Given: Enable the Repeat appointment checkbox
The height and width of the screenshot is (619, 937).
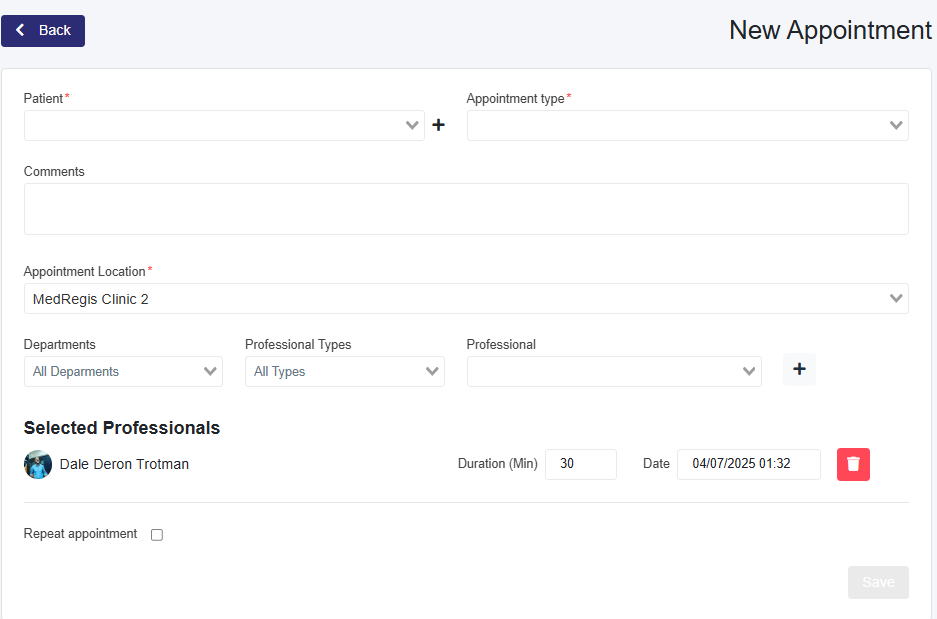Looking at the screenshot, I should point(157,535).
